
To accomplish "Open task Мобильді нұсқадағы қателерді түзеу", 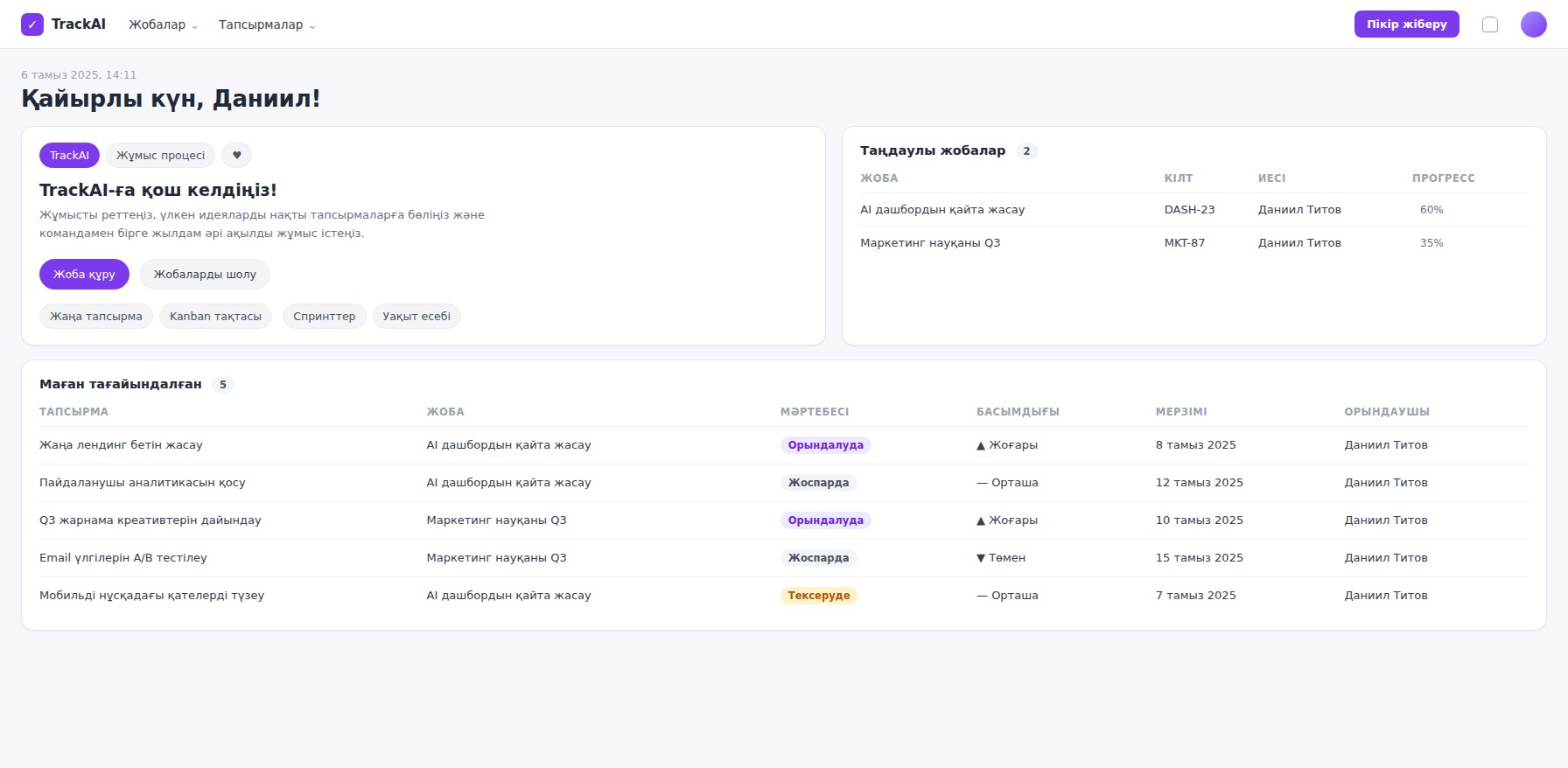I will click(151, 596).
